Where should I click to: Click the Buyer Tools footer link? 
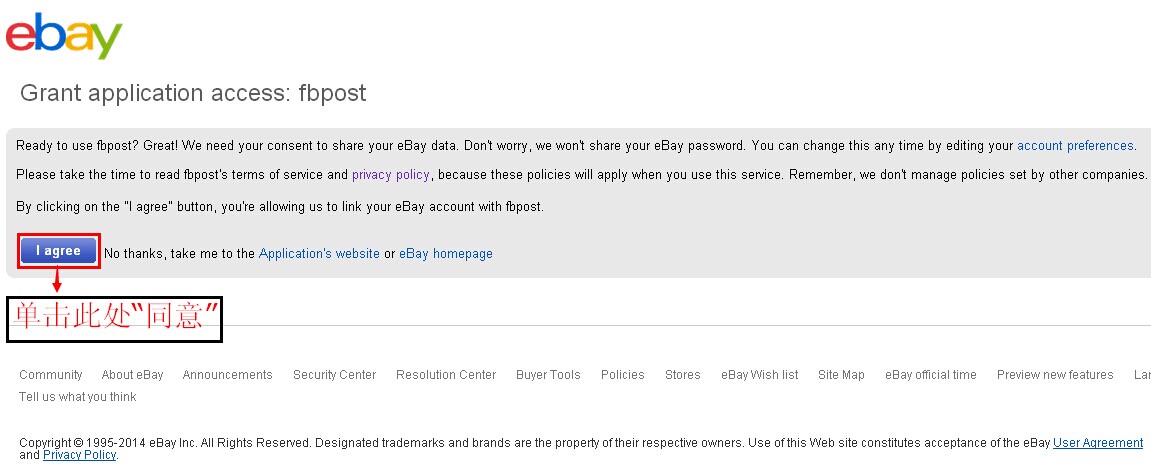(x=548, y=375)
